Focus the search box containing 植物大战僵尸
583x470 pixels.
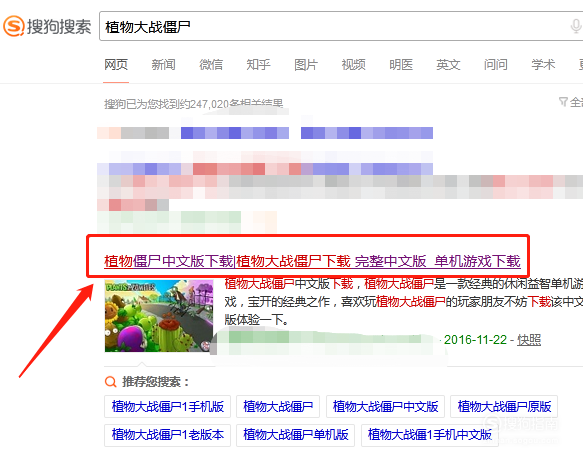click(341, 26)
